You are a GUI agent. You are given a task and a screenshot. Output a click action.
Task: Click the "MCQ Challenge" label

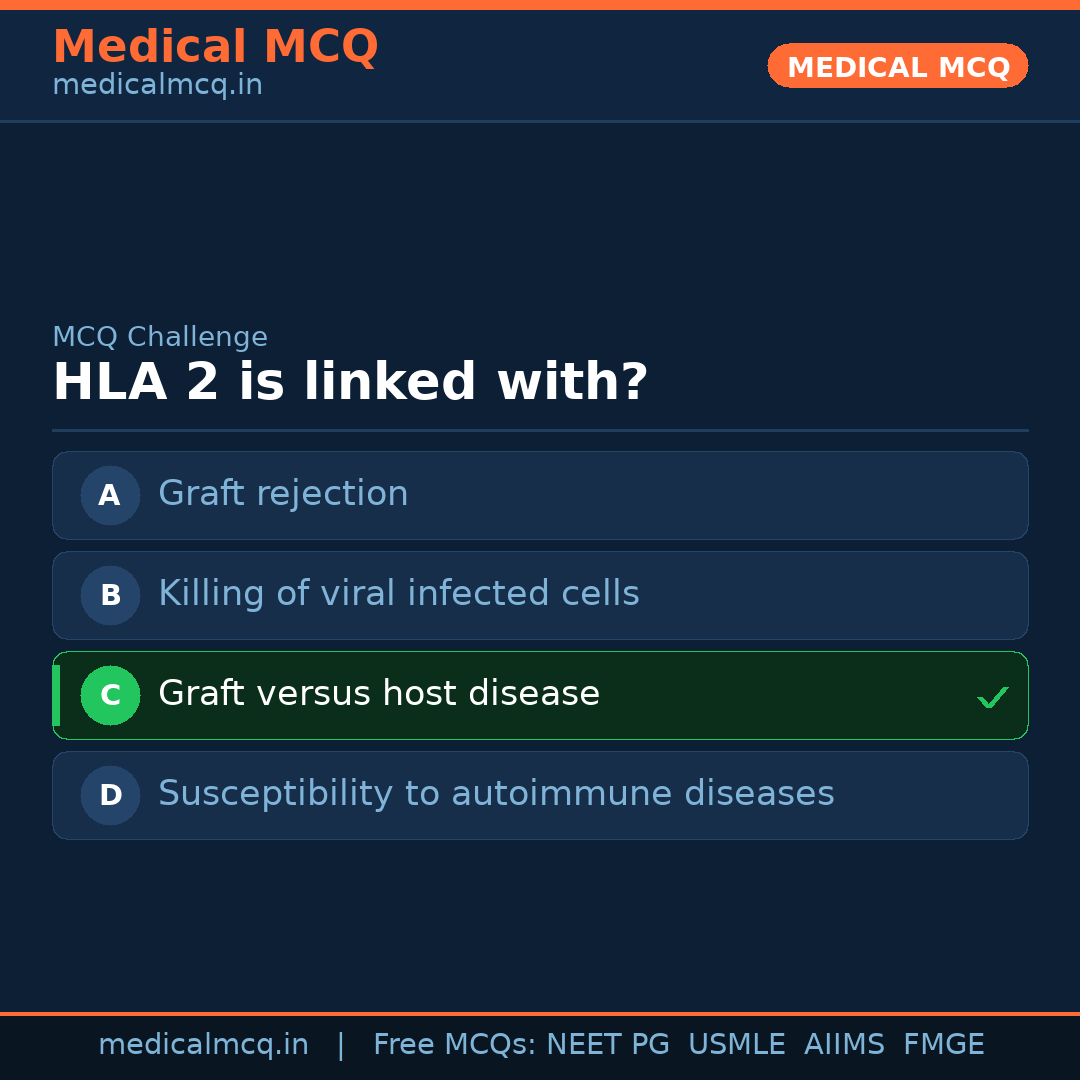coord(160,337)
